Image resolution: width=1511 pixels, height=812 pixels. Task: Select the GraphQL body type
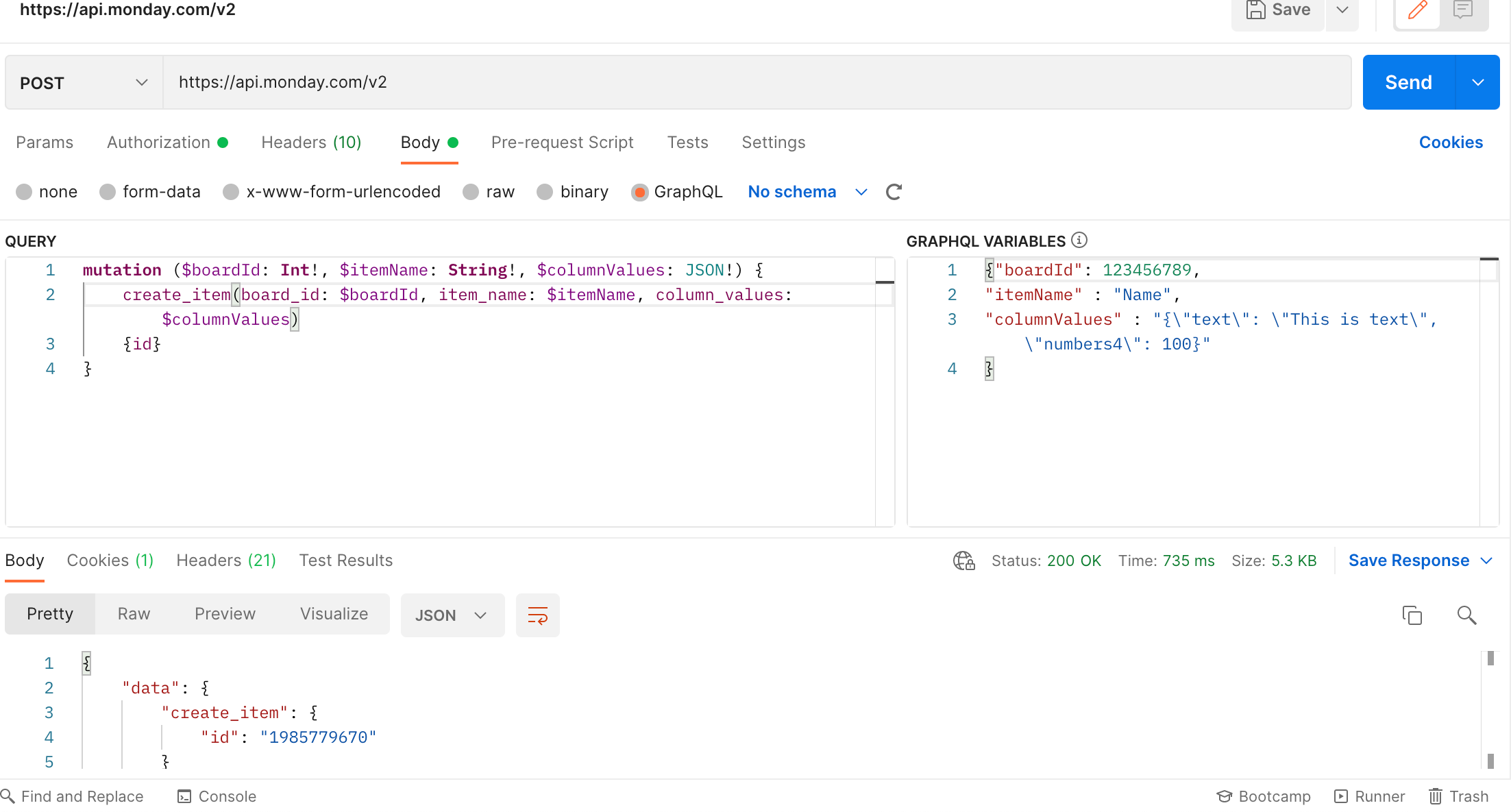(x=639, y=192)
